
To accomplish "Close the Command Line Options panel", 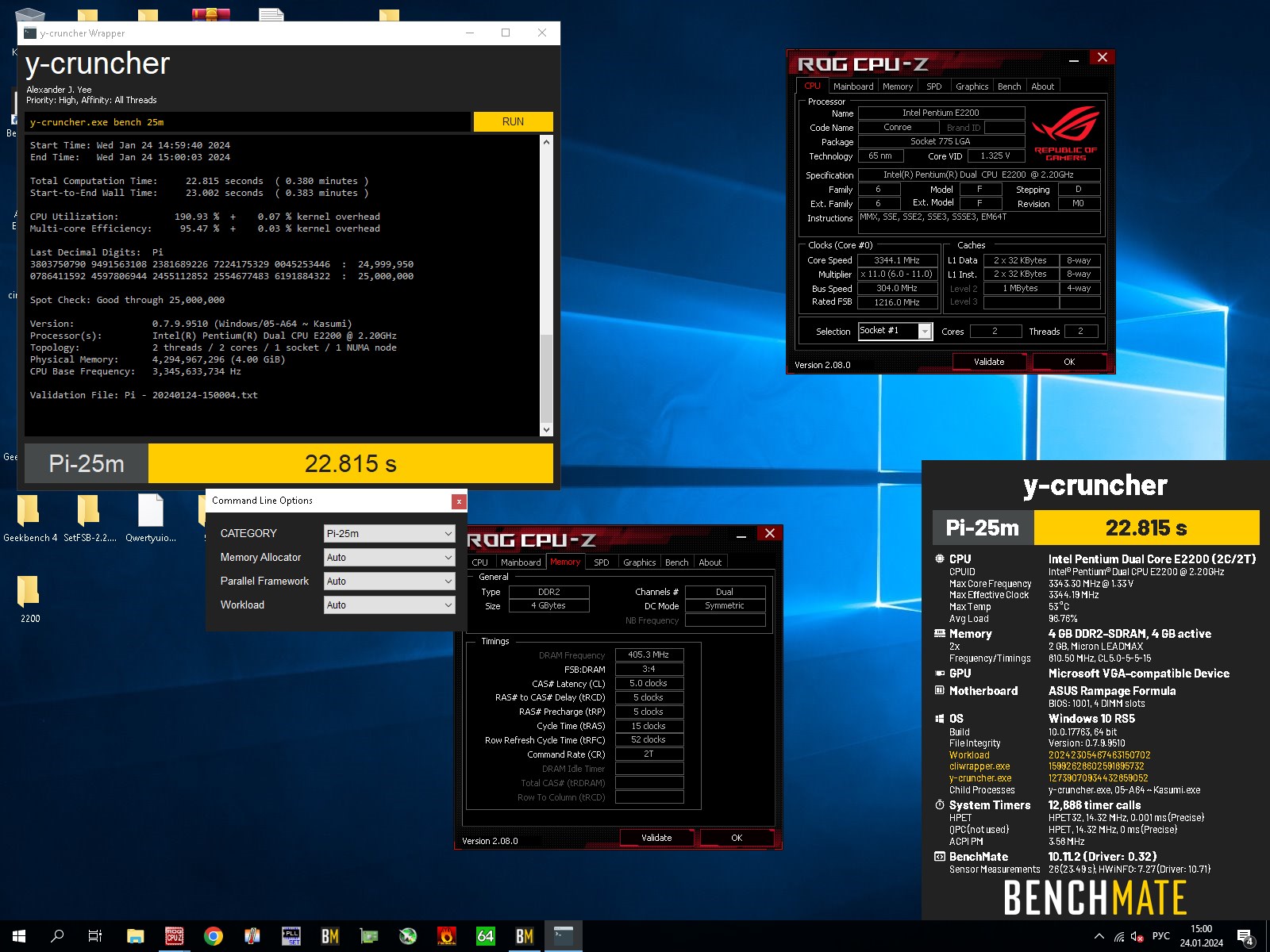I will tap(459, 501).
